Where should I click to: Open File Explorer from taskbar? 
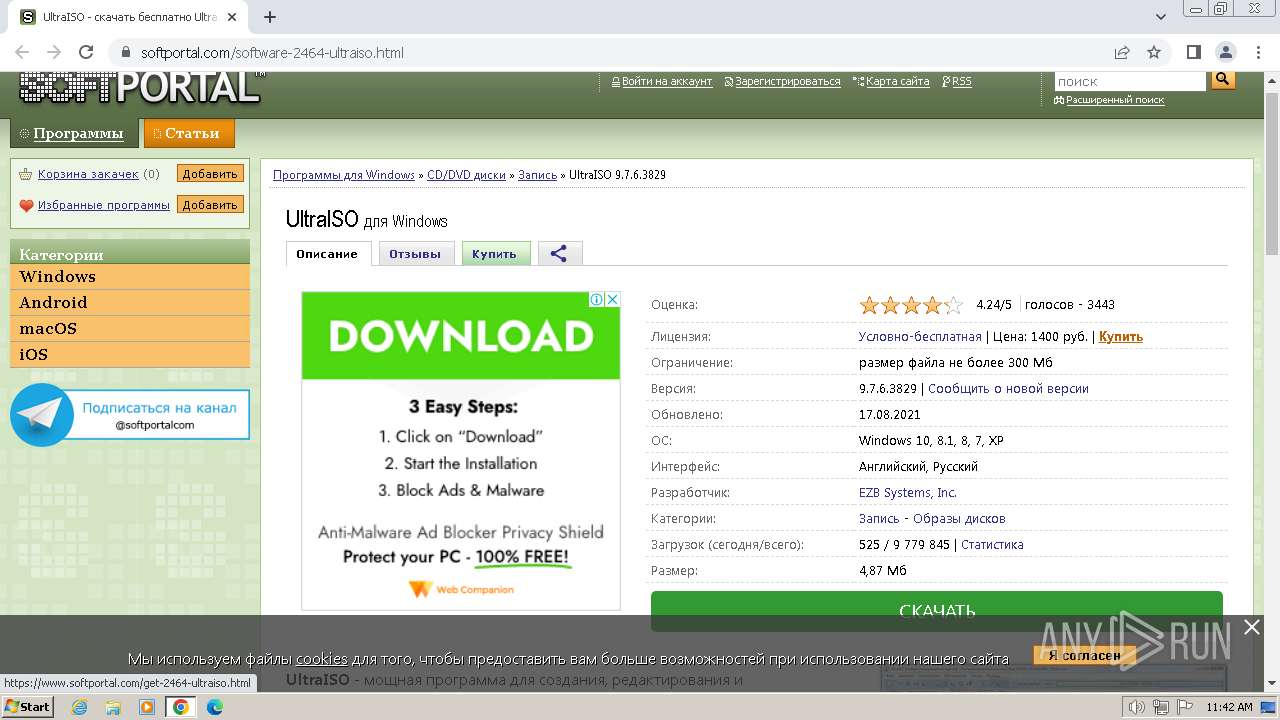(x=113, y=707)
